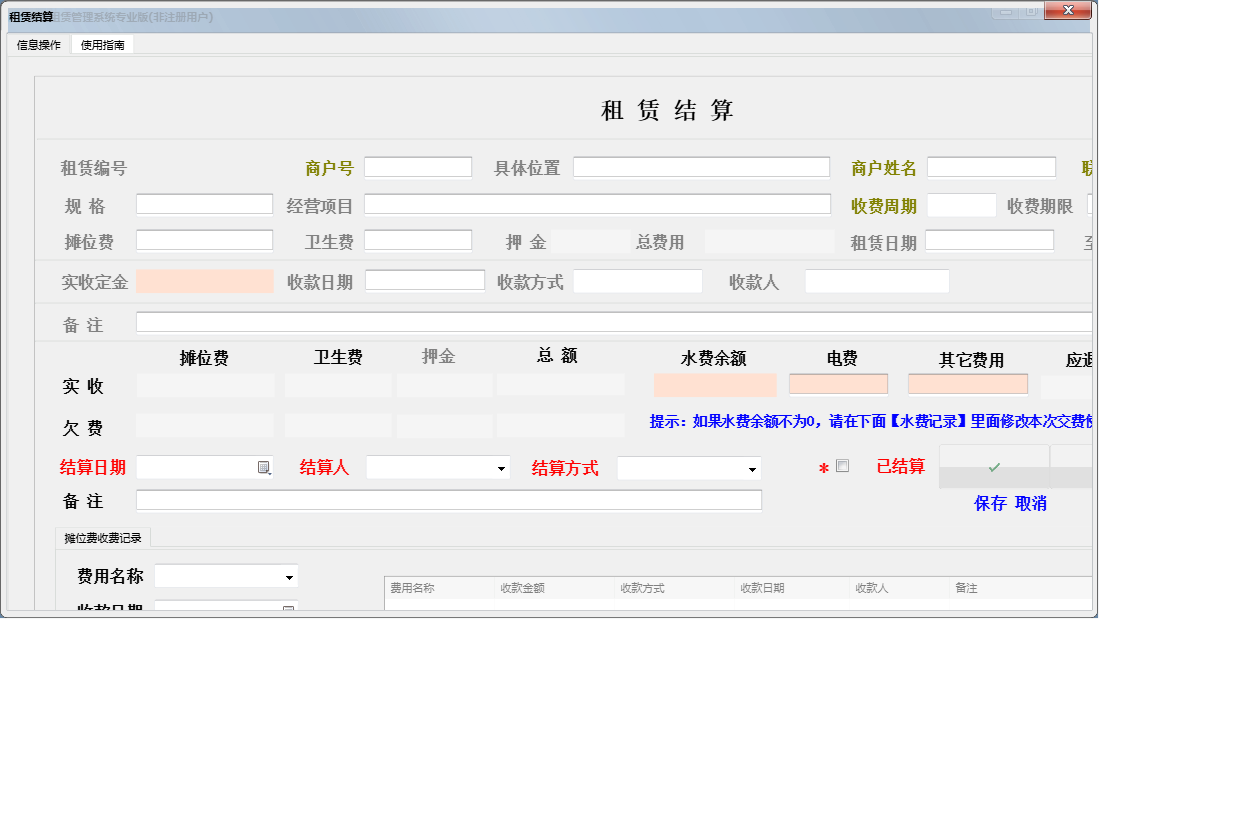Click the 其它费用 input field
Image resolution: width=1237 pixels, height=822 pixels.
[x=967, y=384]
